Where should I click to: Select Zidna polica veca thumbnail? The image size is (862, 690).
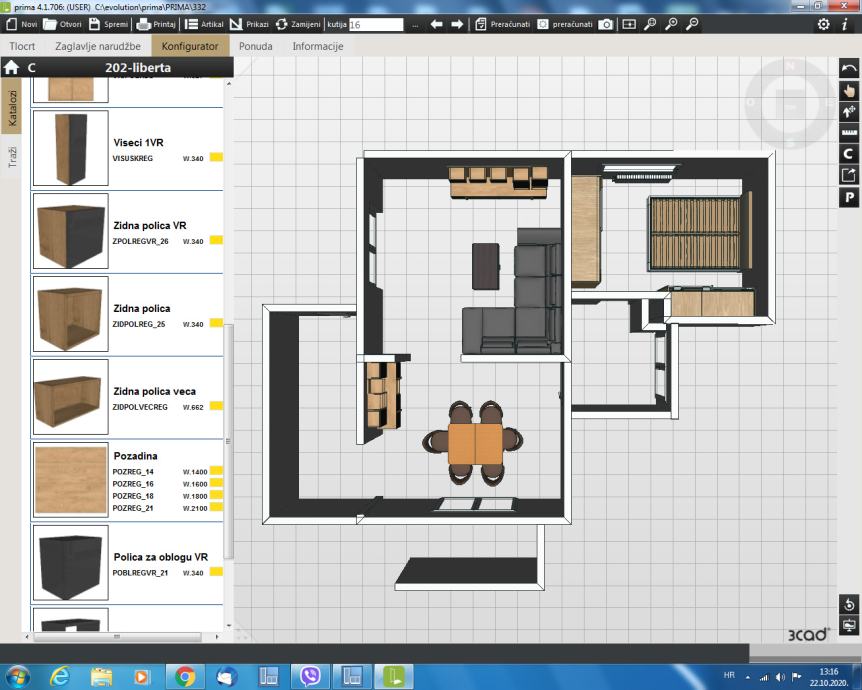70,397
